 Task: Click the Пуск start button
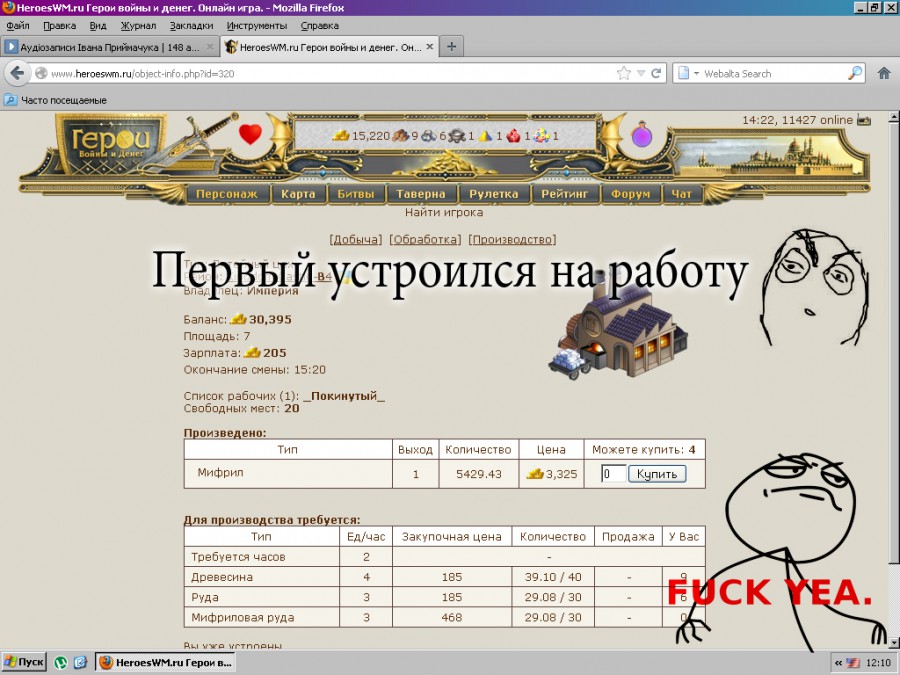[x=24, y=662]
